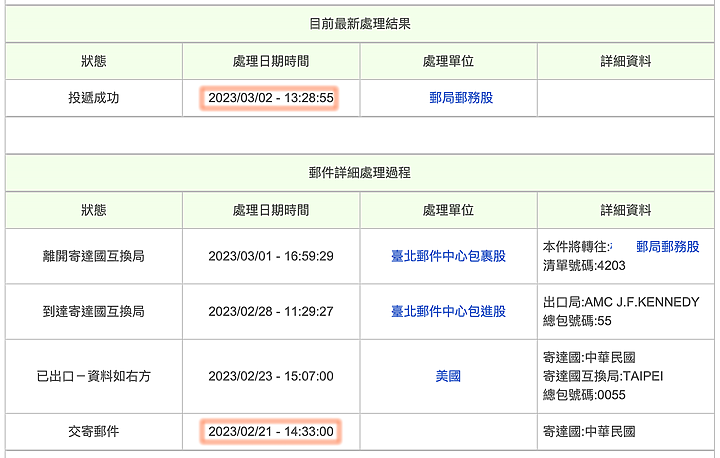Click 總包號碼:55 detail text
This screenshot has height=458, width=720.
point(577,321)
